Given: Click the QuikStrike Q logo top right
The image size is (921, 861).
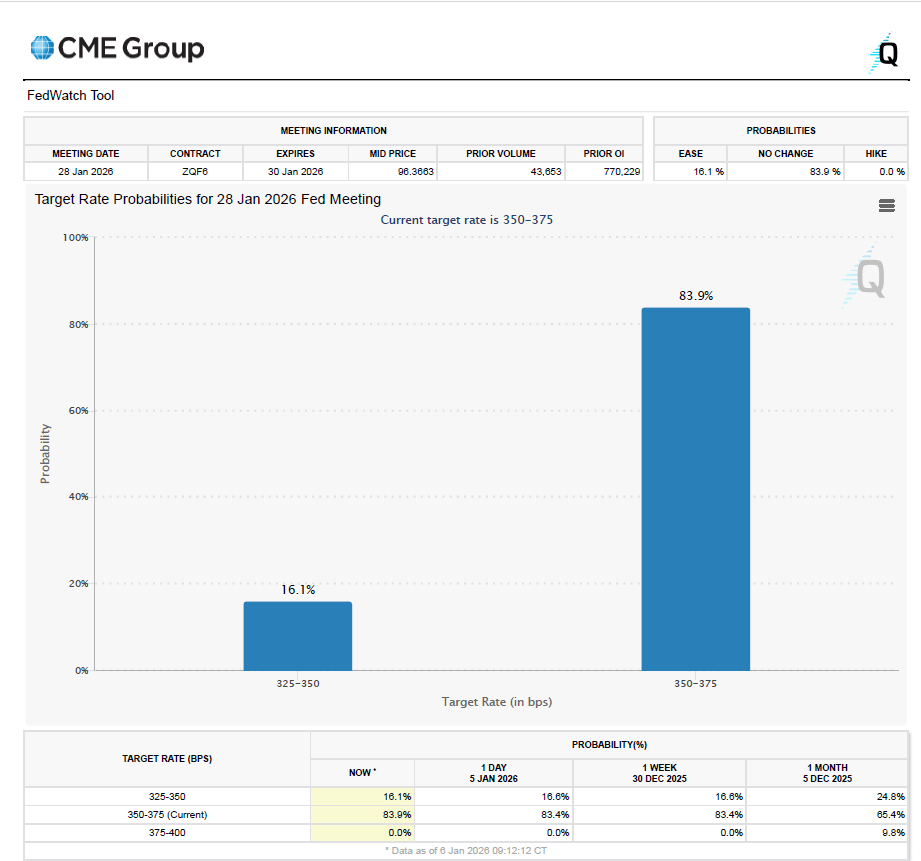Looking at the screenshot, I should pyautogui.click(x=883, y=53).
